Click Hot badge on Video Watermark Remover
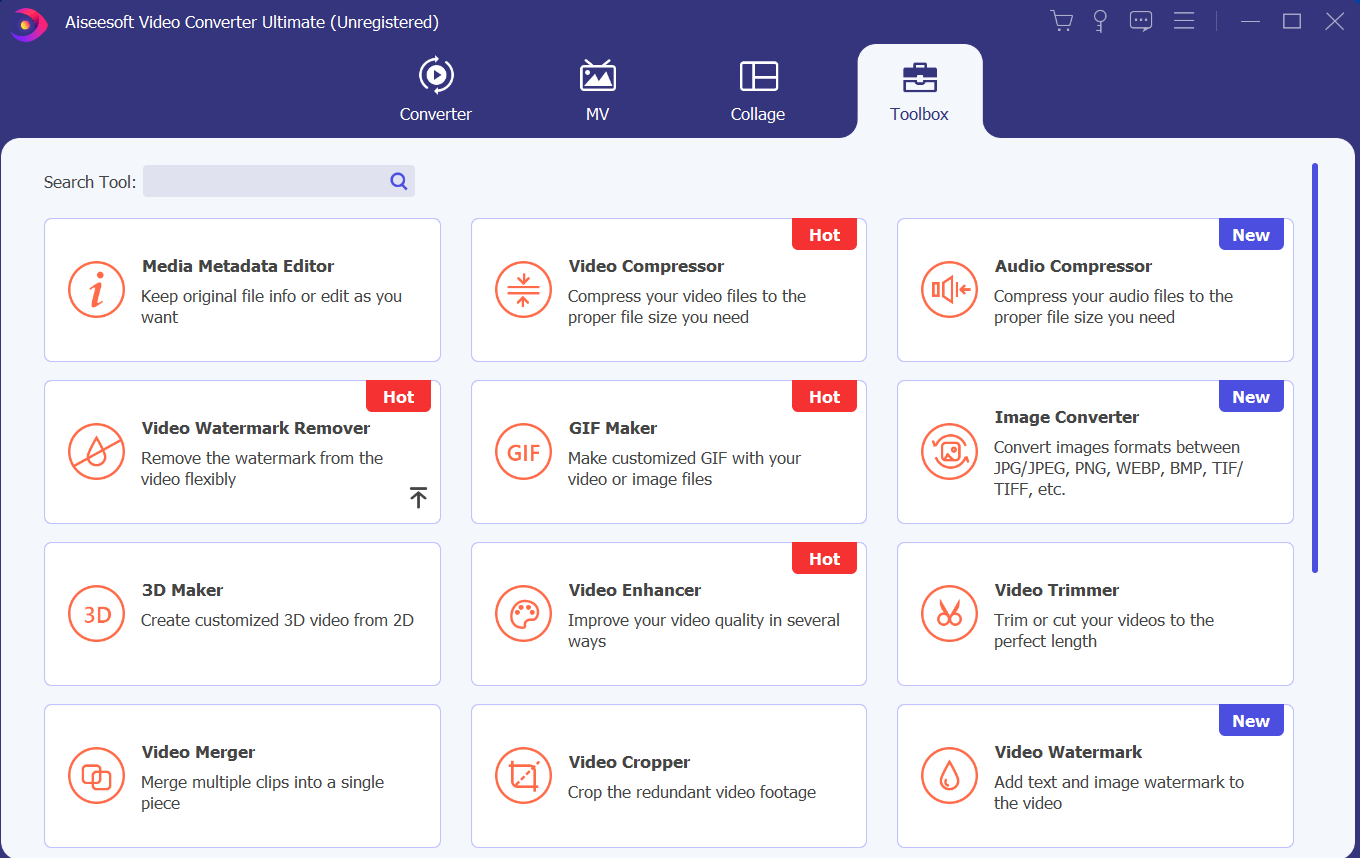Viewport: 1360px width, 858px height. [x=398, y=397]
